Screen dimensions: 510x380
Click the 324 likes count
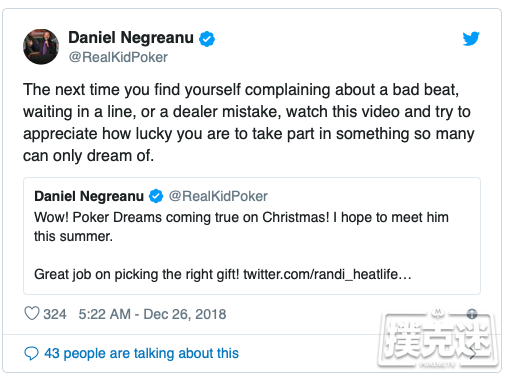click(55, 314)
